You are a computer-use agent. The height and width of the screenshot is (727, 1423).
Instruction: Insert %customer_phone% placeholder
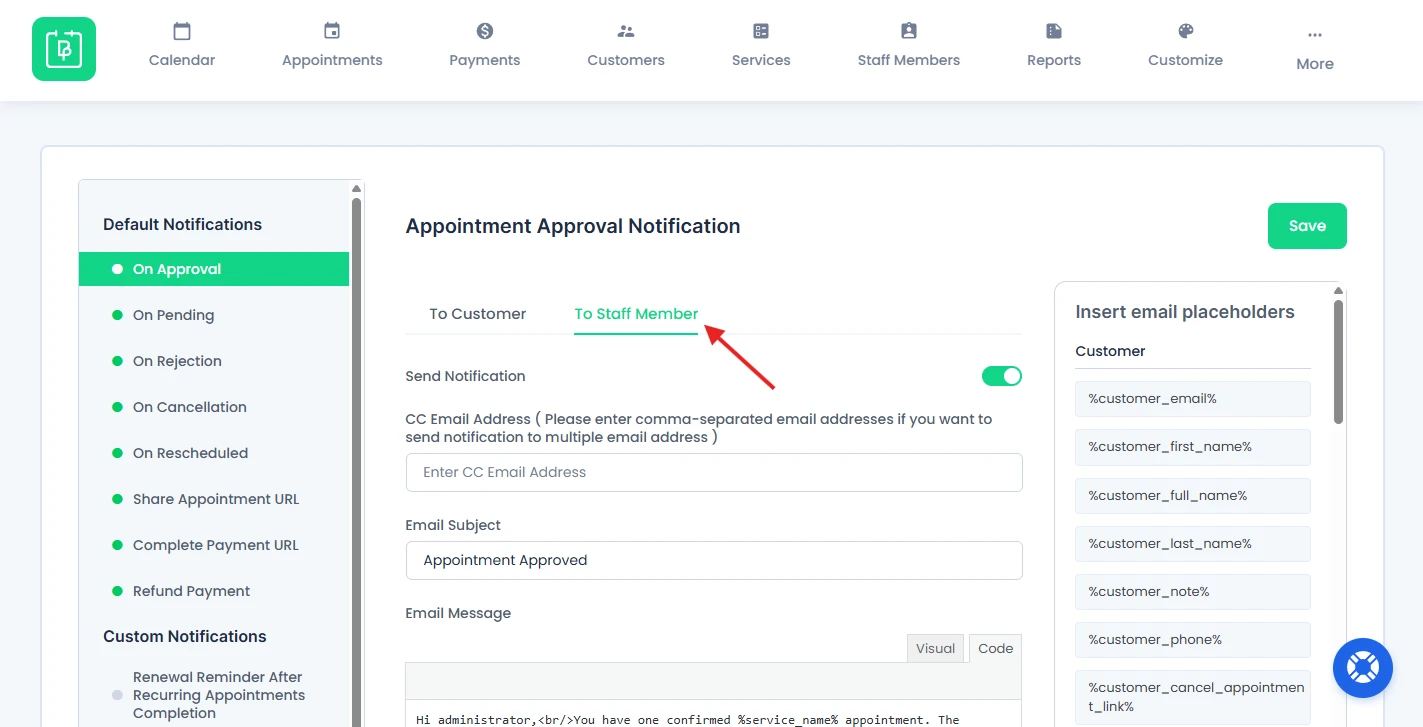[1193, 639]
